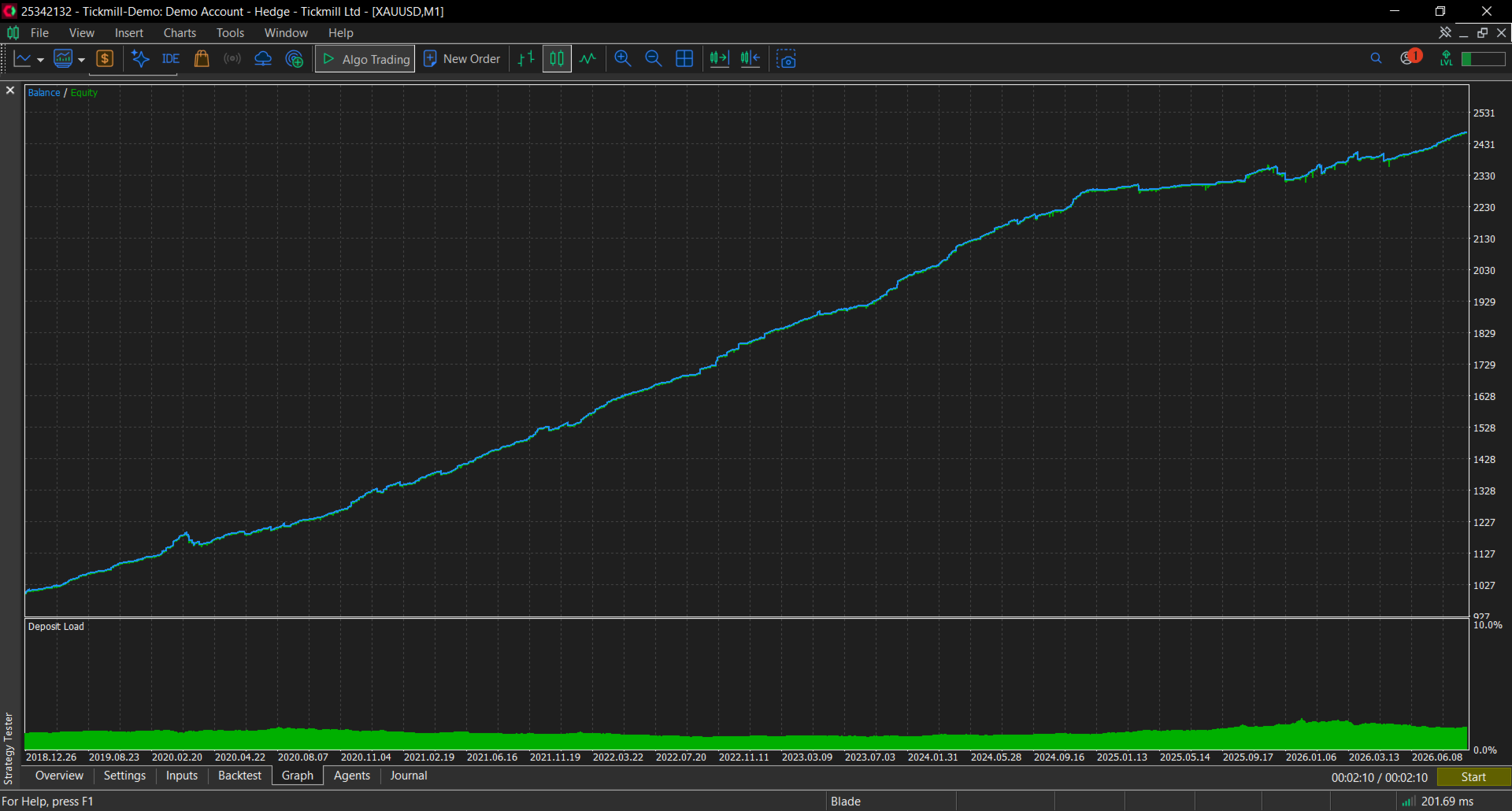Click the zoom in magnifier icon

tap(623, 59)
